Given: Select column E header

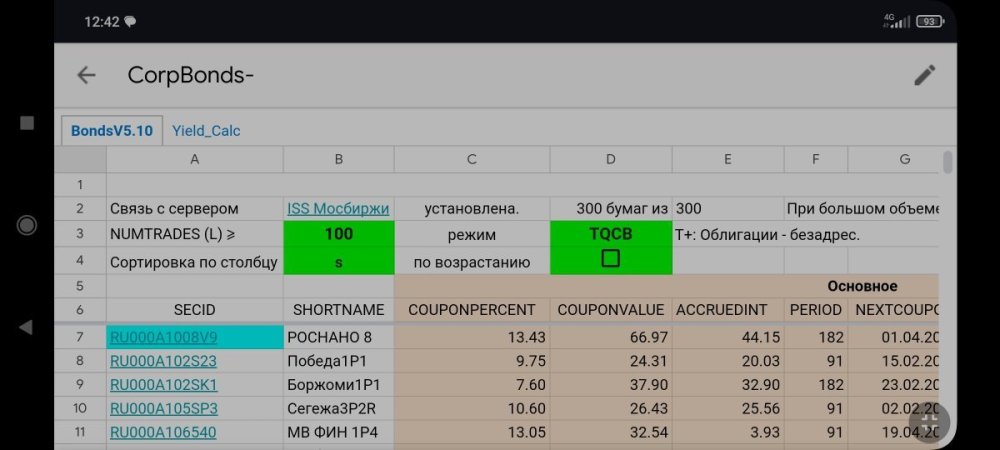Looking at the screenshot, I should pos(728,159).
